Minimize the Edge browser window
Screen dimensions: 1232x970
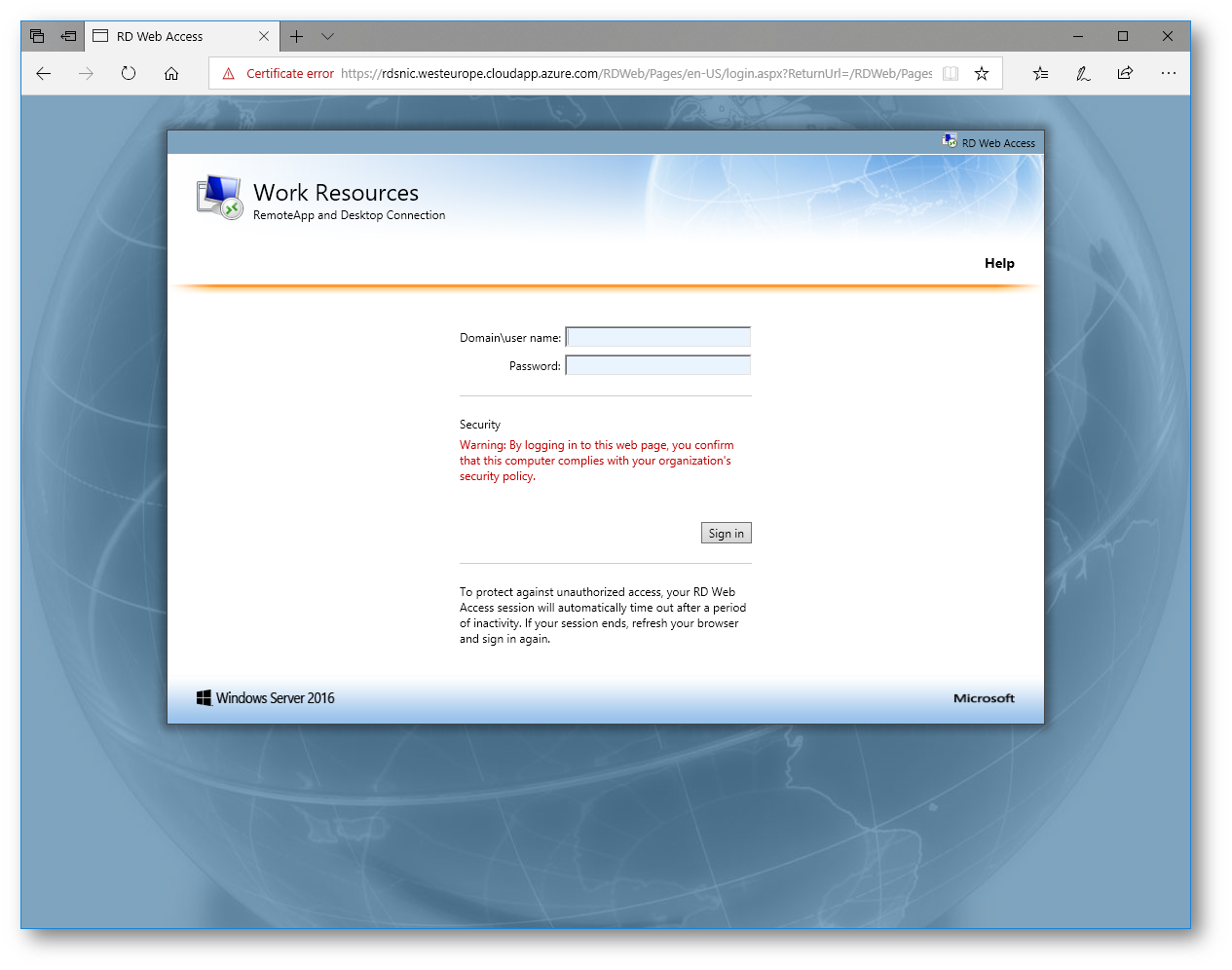(1078, 36)
